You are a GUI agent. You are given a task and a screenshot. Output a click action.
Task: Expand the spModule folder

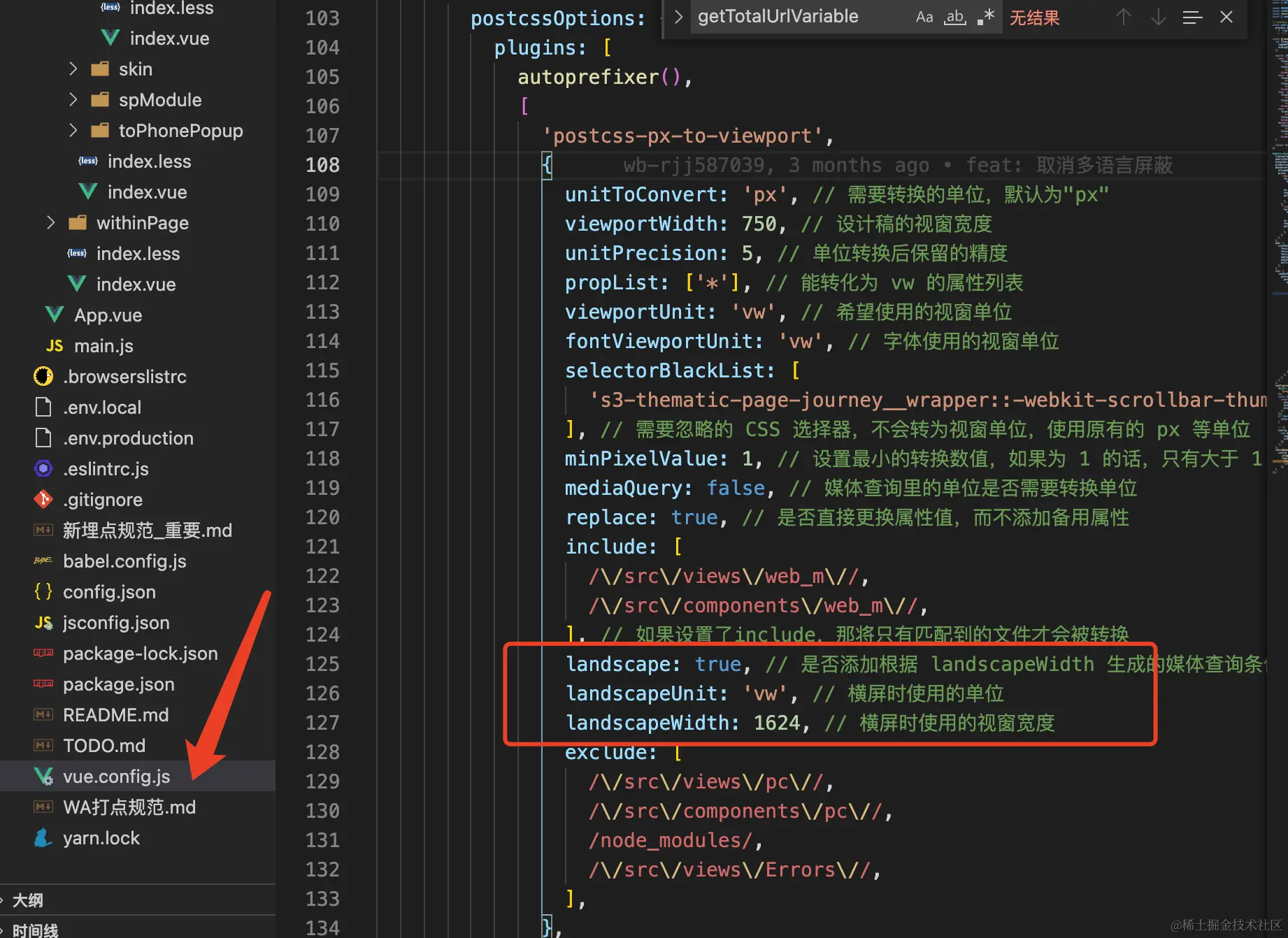coord(73,99)
